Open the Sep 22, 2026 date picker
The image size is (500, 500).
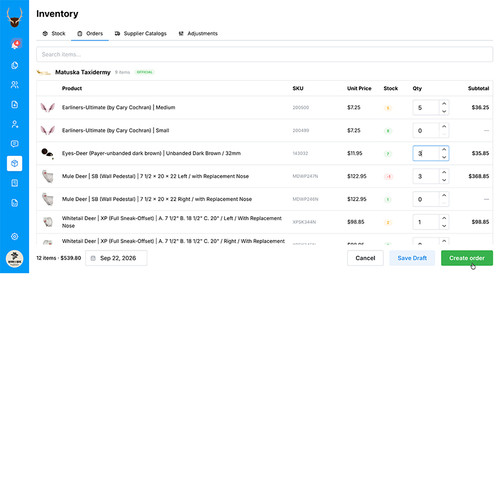pos(116,258)
